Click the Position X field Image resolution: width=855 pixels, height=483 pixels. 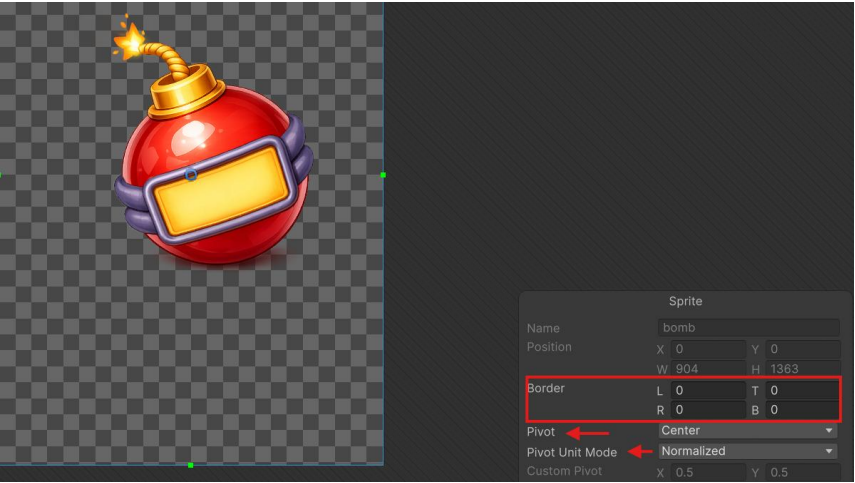coord(708,349)
